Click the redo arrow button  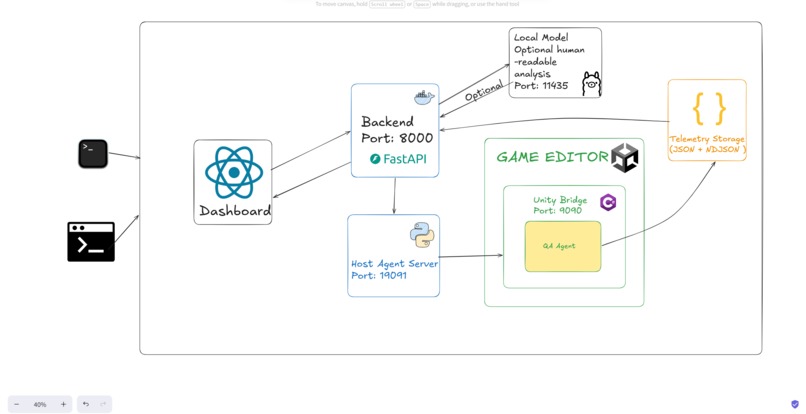point(103,404)
